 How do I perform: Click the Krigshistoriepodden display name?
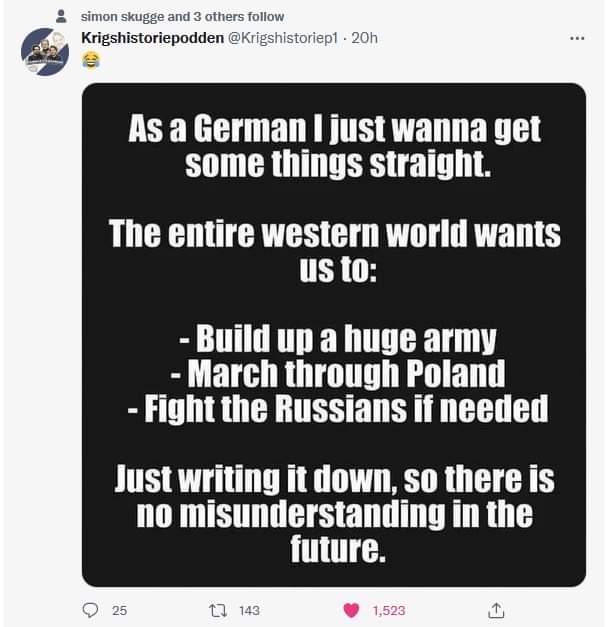(152, 38)
